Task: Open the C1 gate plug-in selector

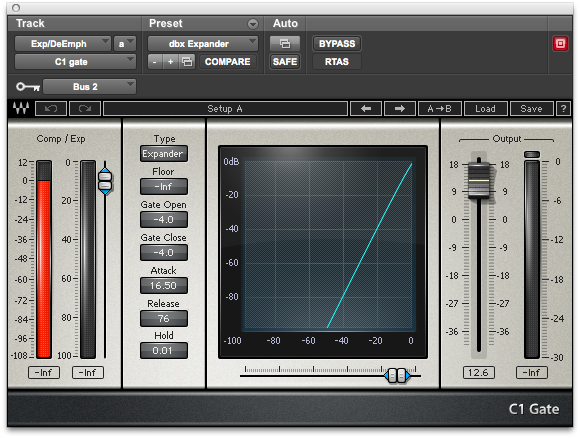Action: point(75,62)
